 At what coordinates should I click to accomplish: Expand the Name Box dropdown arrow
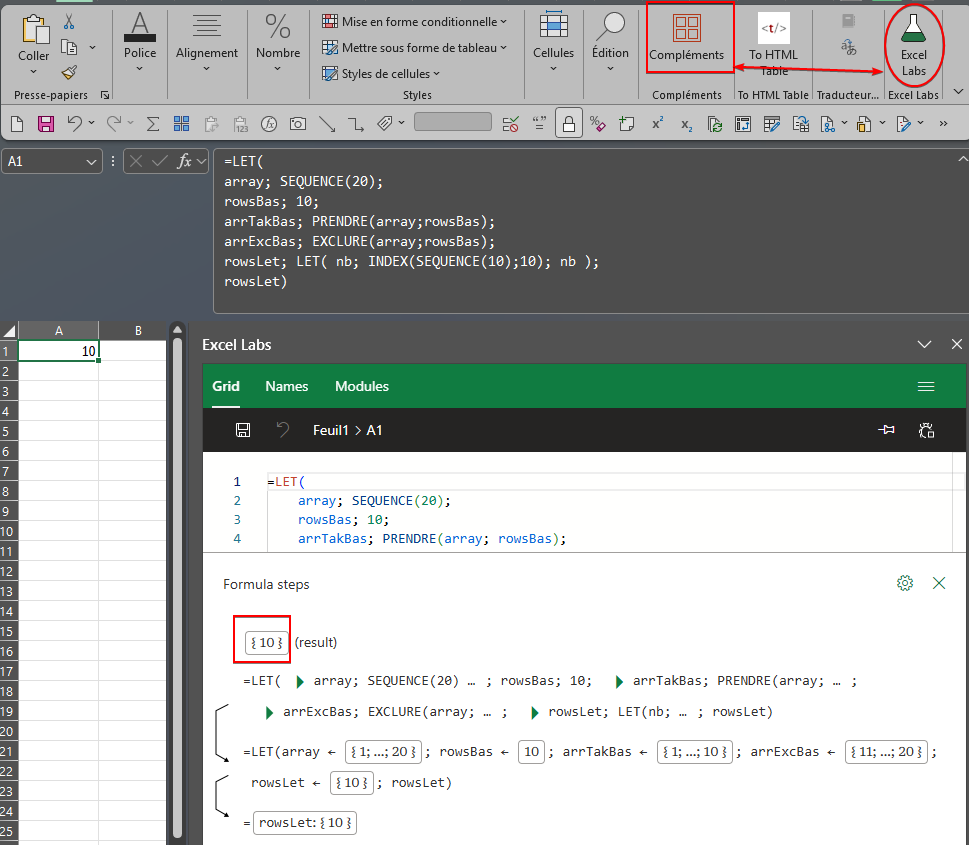(91, 162)
